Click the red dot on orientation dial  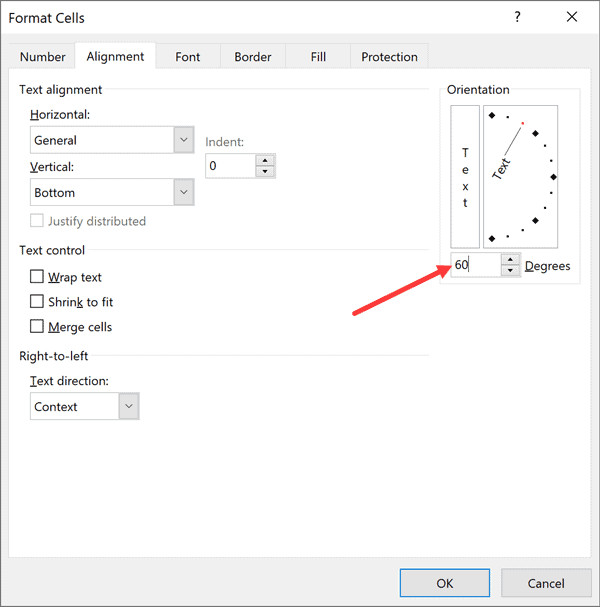(x=522, y=123)
